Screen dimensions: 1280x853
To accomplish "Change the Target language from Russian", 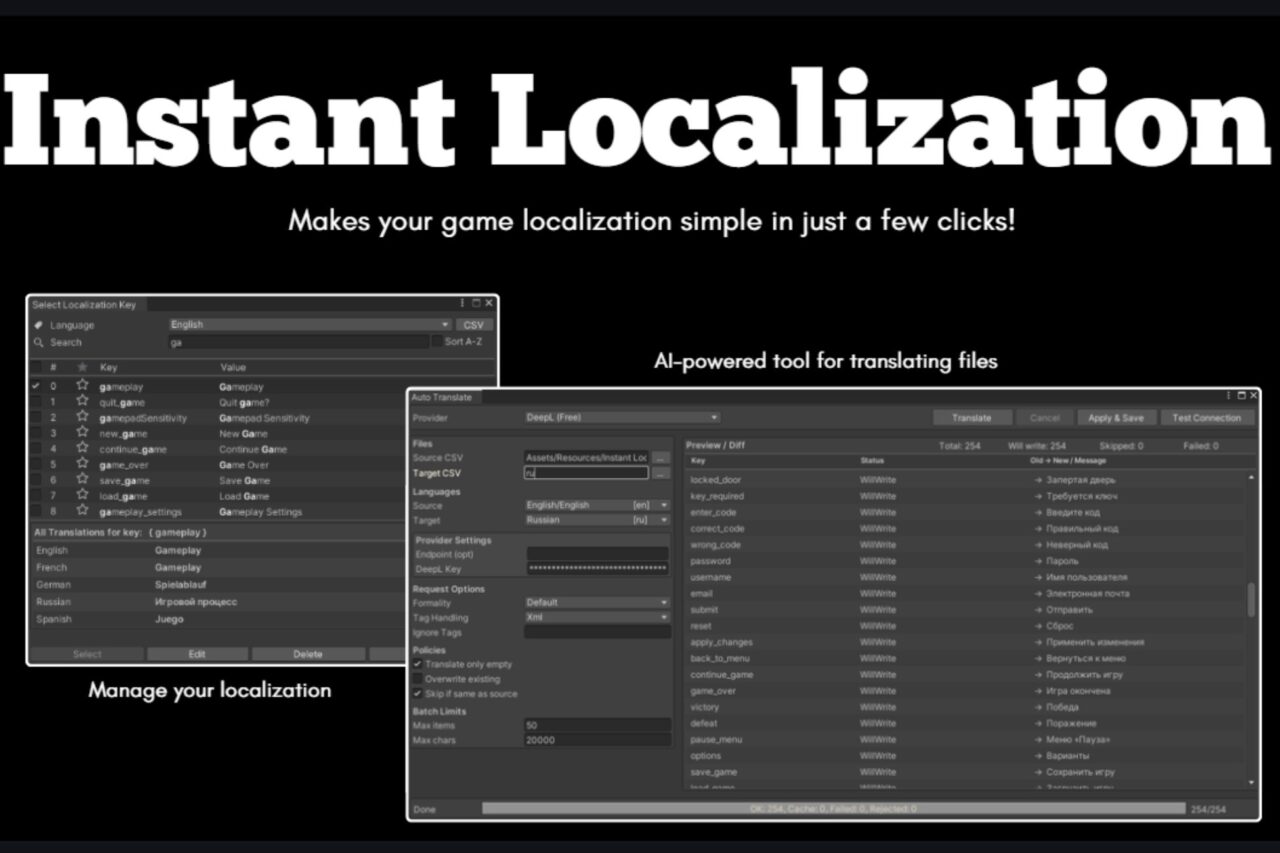I will [x=596, y=520].
